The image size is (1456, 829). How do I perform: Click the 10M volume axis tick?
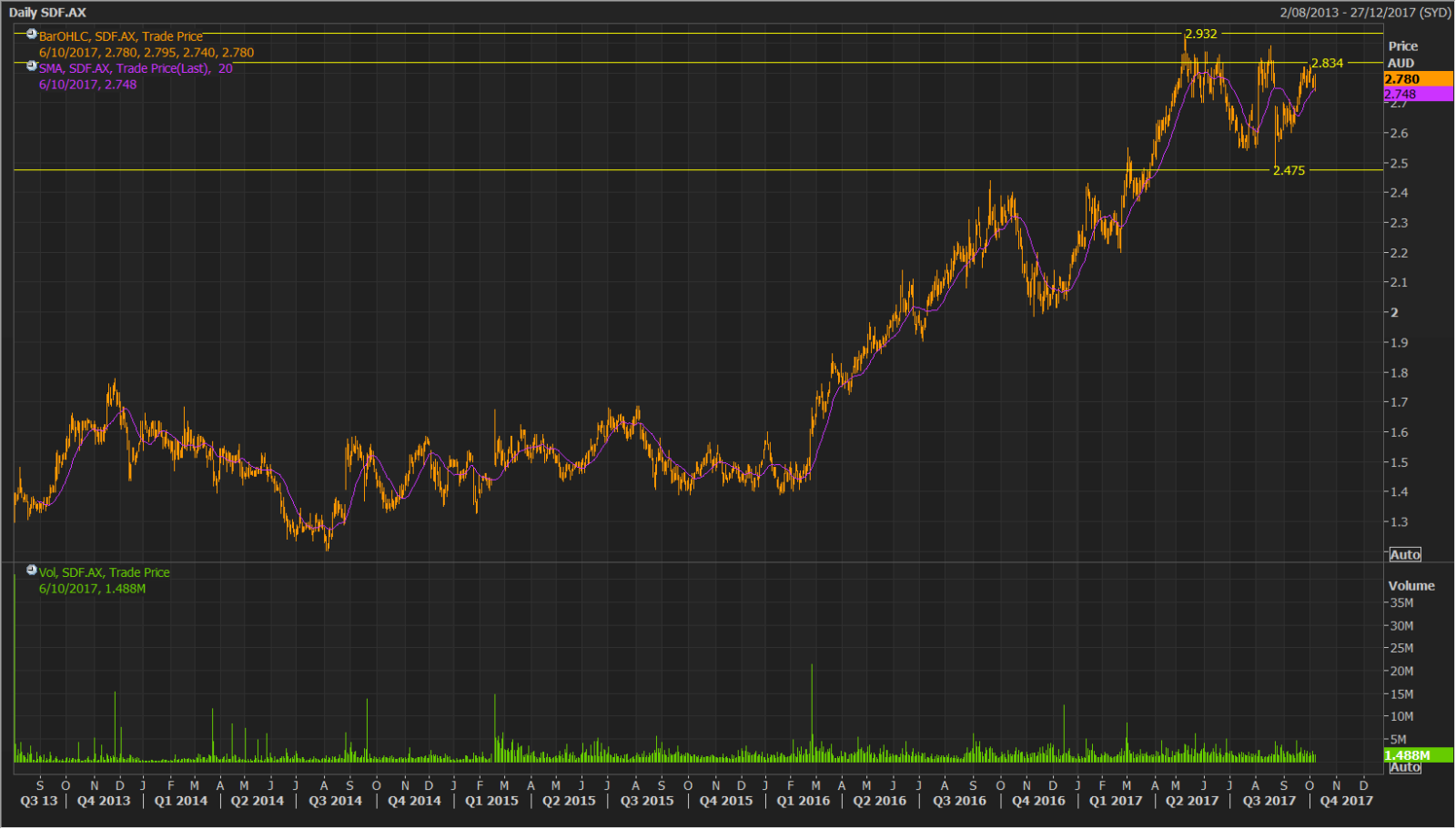pos(1401,717)
